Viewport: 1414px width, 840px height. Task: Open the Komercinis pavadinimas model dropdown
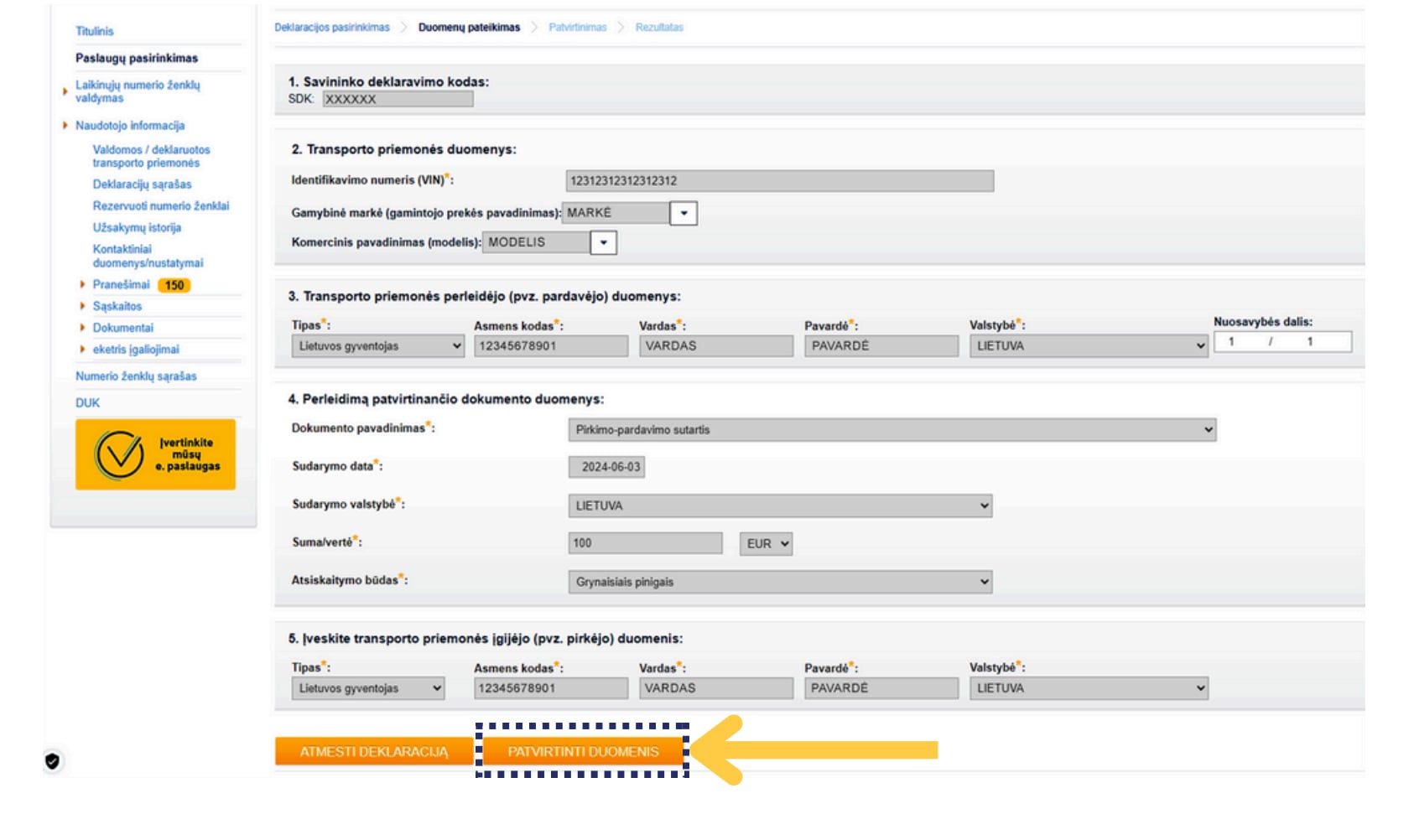603,243
